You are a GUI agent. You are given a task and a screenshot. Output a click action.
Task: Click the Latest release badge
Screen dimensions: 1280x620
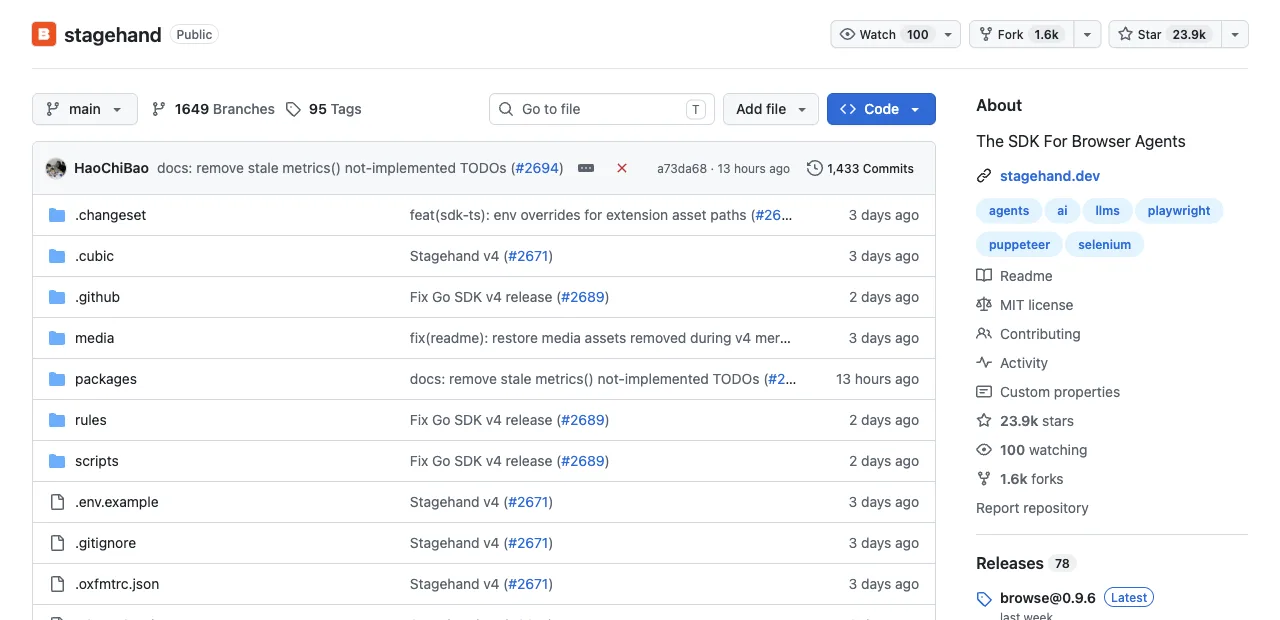coord(1129,597)
